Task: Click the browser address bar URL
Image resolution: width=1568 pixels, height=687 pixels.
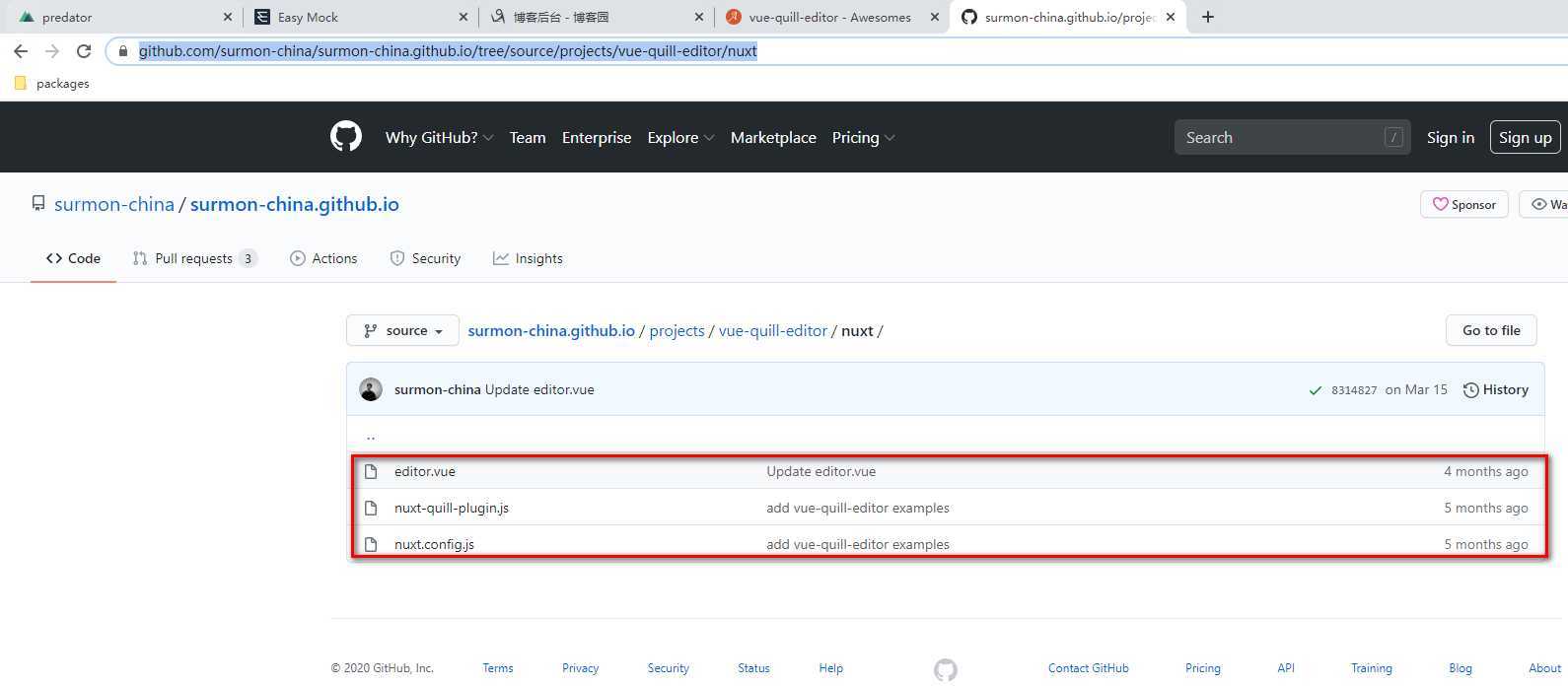Action: pyautogui.click(x=448, y=51)
